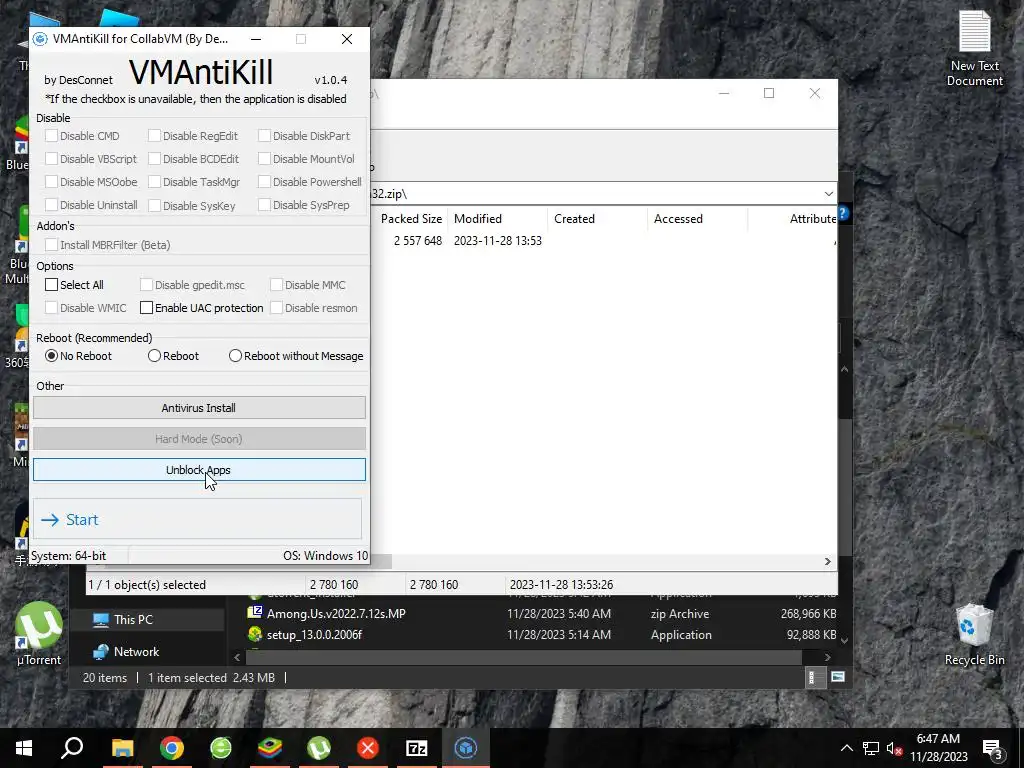Open Recycle Bin desktop icon

pyautogui.click(x=974, y=635)
